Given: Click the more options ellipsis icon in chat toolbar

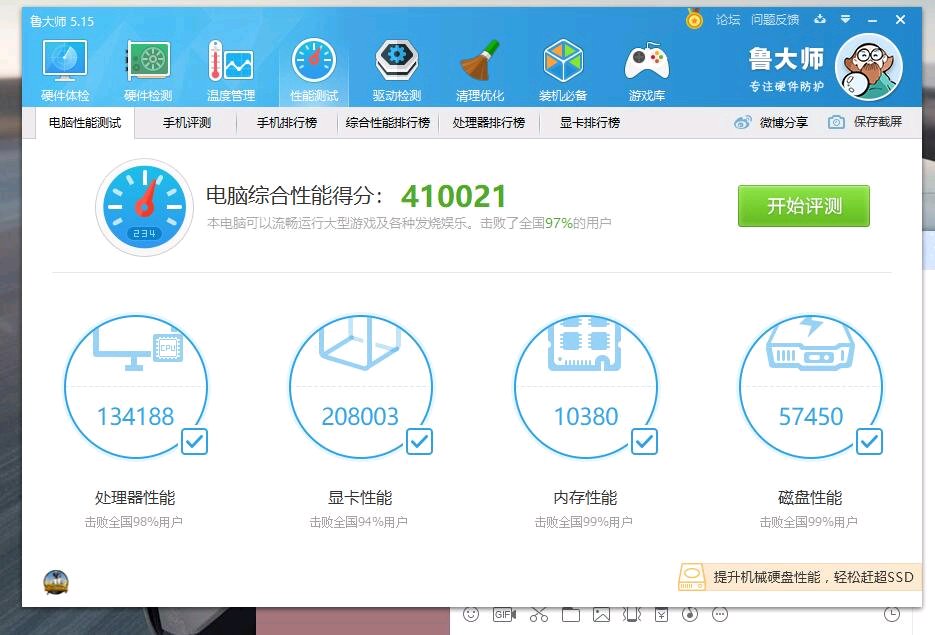Looking at the screenshot, I should 720,614.
